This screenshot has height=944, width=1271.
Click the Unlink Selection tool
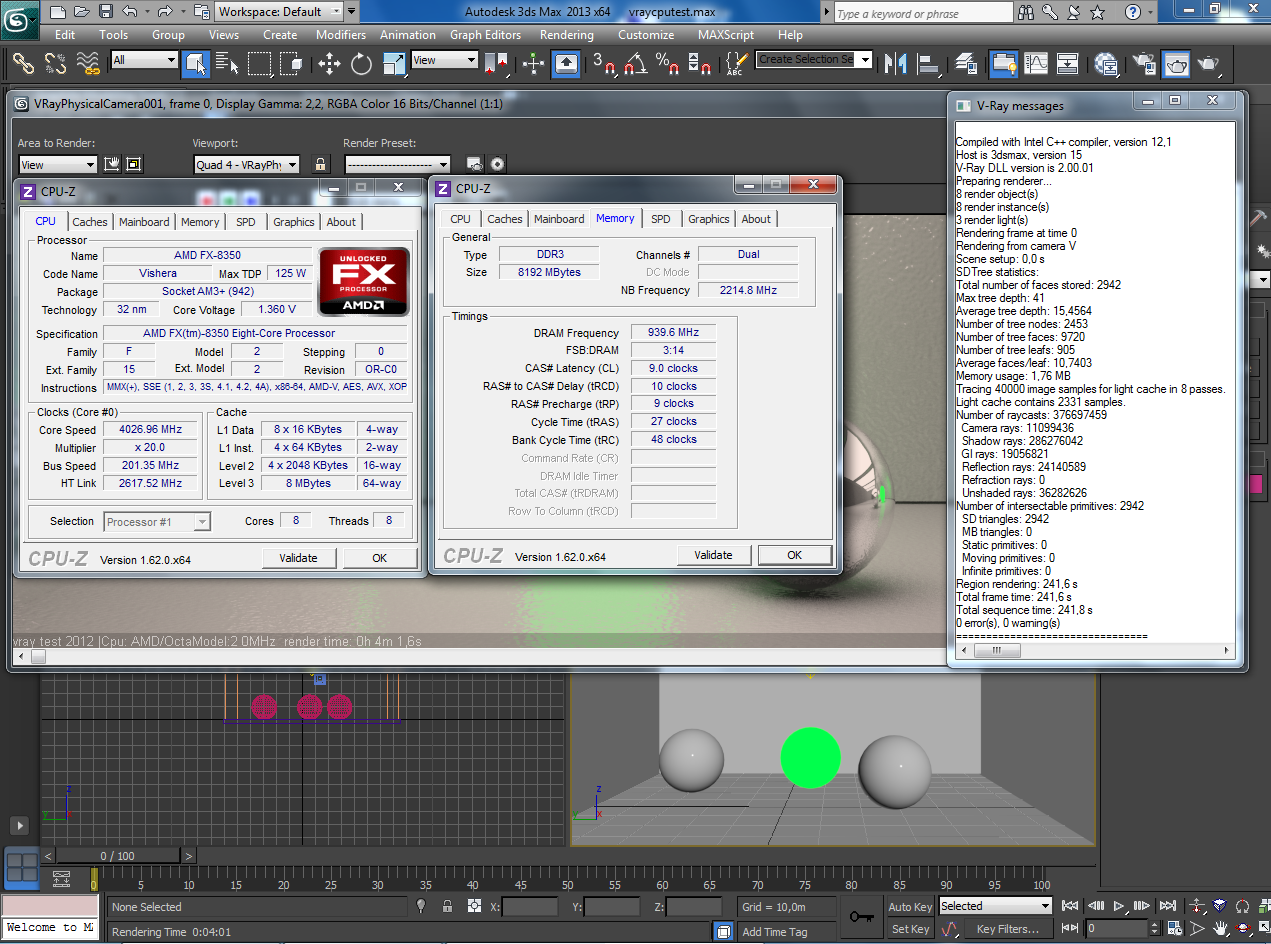point(55,63)
